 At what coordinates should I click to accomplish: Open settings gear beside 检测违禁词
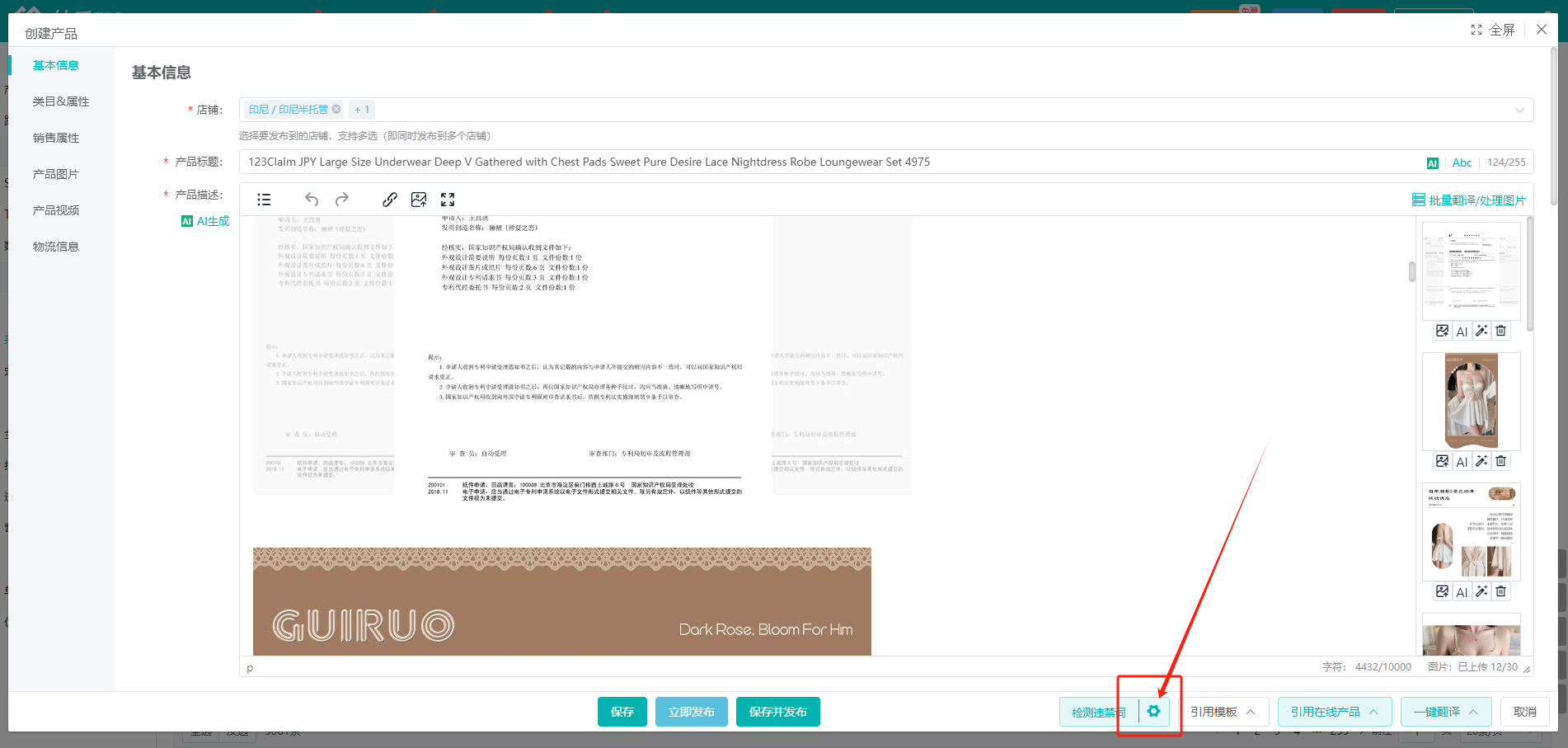(x=1153, y=711)
